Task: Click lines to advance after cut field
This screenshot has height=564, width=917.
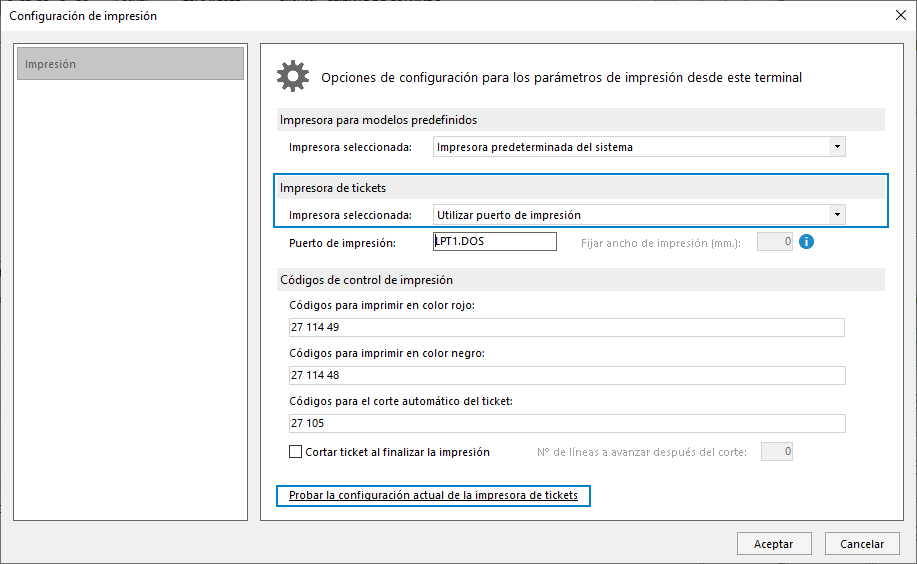Action: (x=777, y=451)
